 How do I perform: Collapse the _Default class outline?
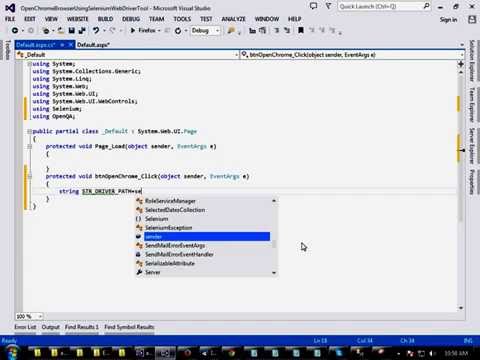[29, 131]
